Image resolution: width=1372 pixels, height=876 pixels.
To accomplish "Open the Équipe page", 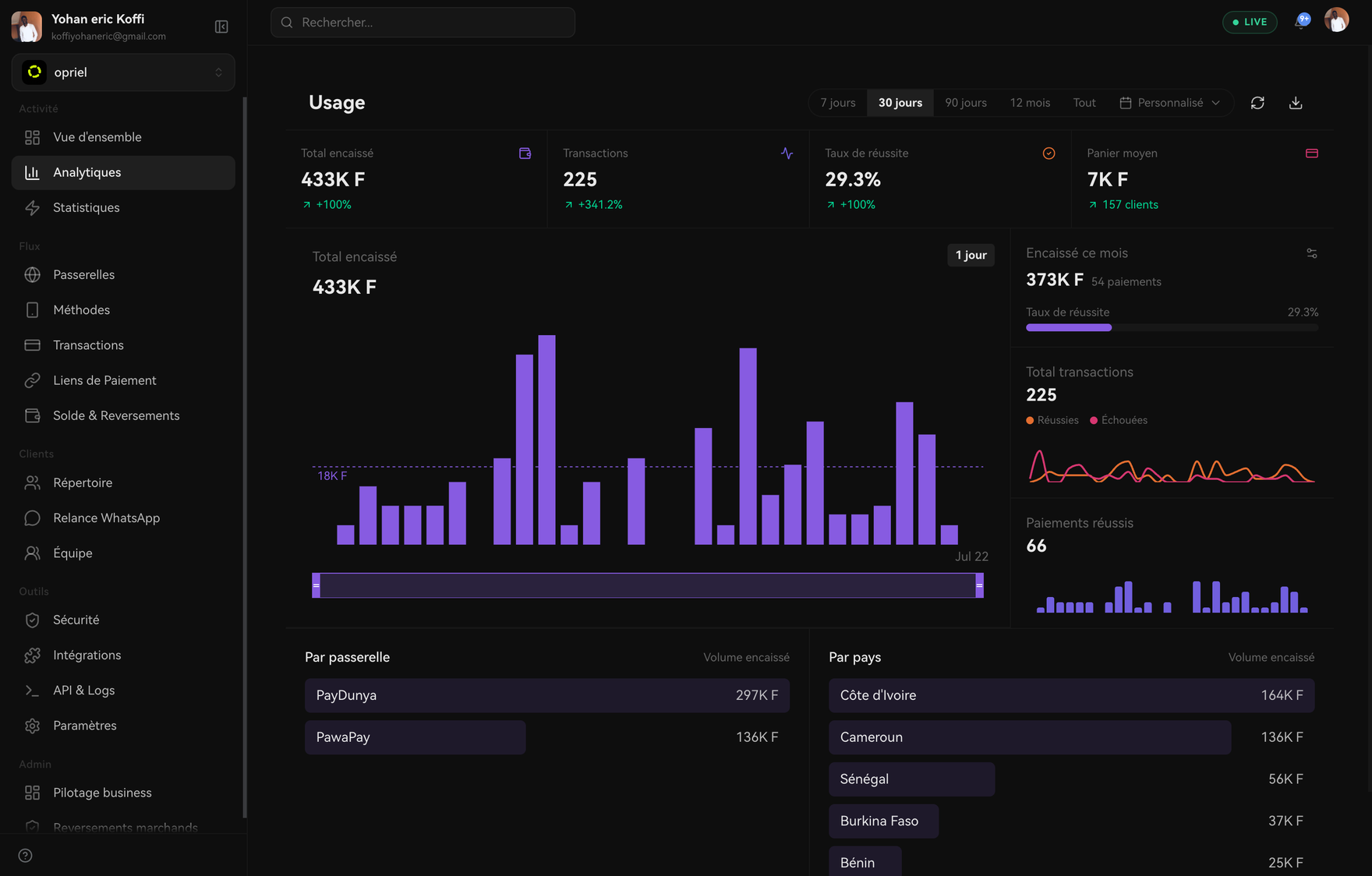I will click(x=123, y=553).
